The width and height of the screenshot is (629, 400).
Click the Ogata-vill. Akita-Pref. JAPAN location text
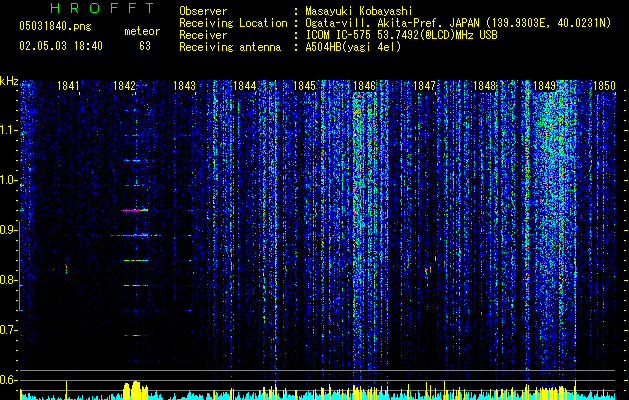click(x=458, y=23)
